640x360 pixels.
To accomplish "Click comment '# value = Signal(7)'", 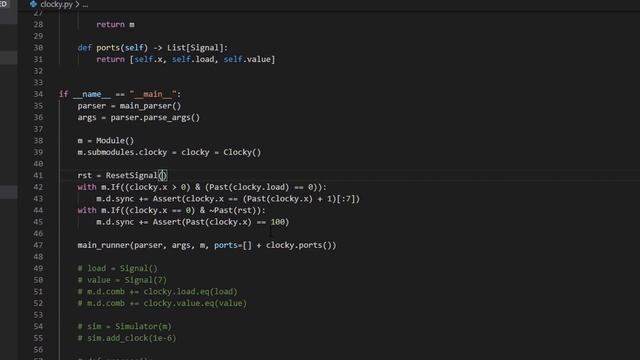I will tap(122, 280).
